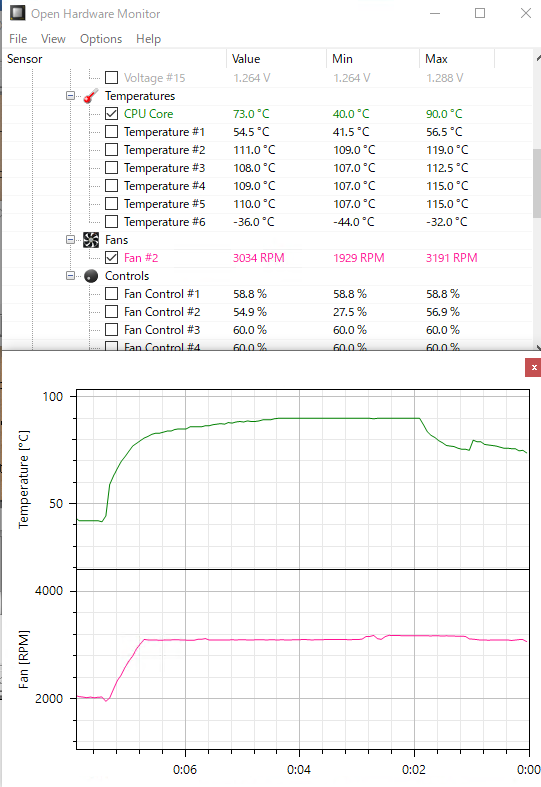Select the Controls group label

(127, 276)
